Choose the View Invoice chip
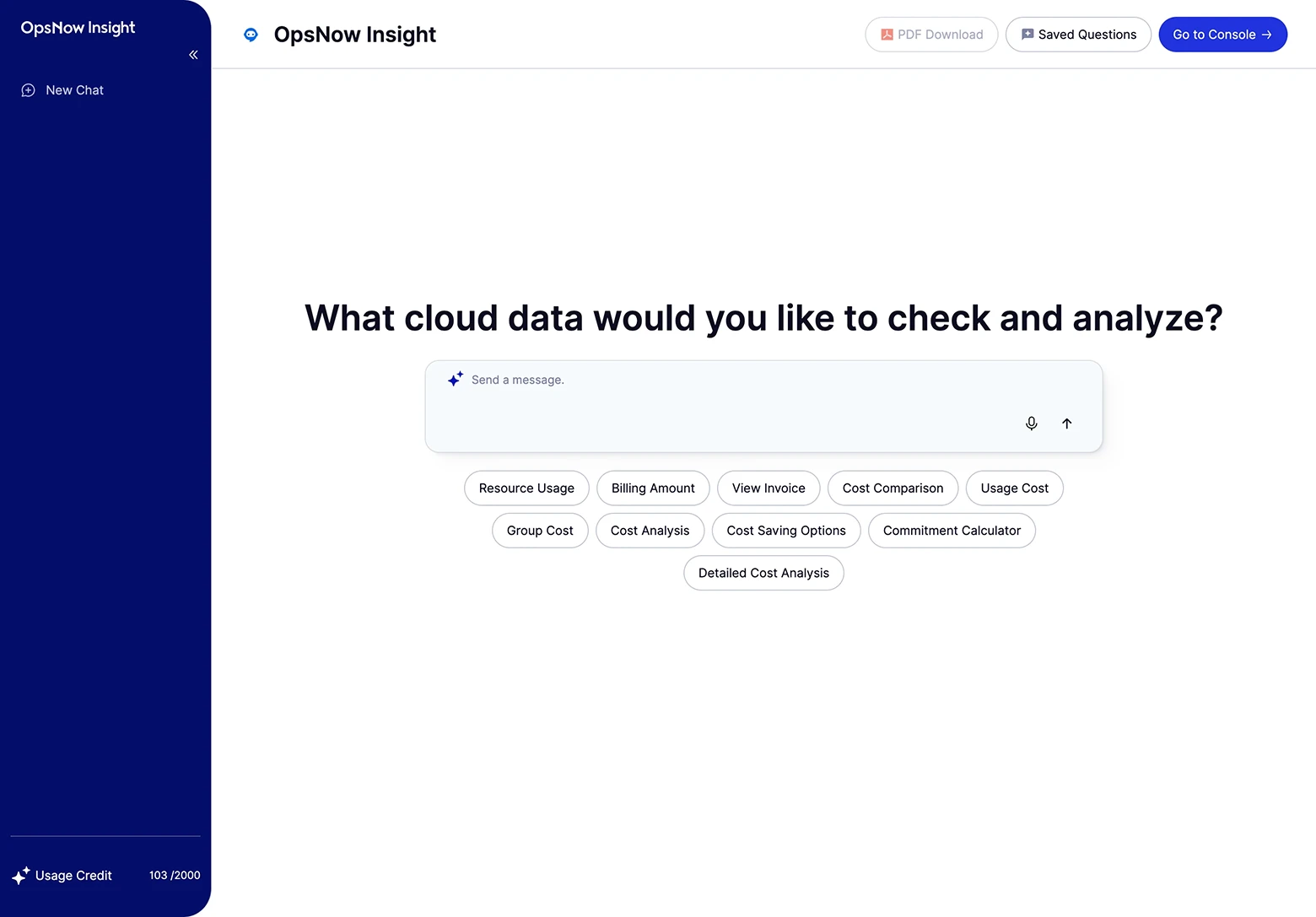1316x917 pixels. (x=769, y=488)
